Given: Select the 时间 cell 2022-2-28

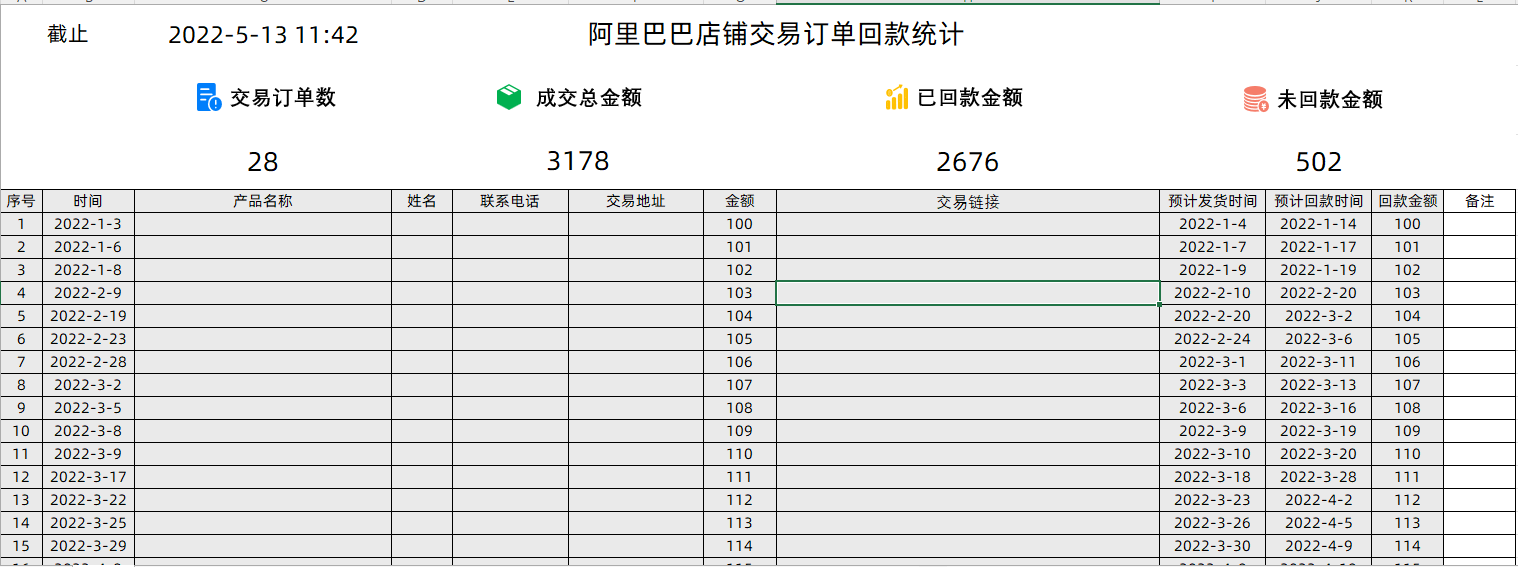Looking at the screenshot, I should [88, 362].
